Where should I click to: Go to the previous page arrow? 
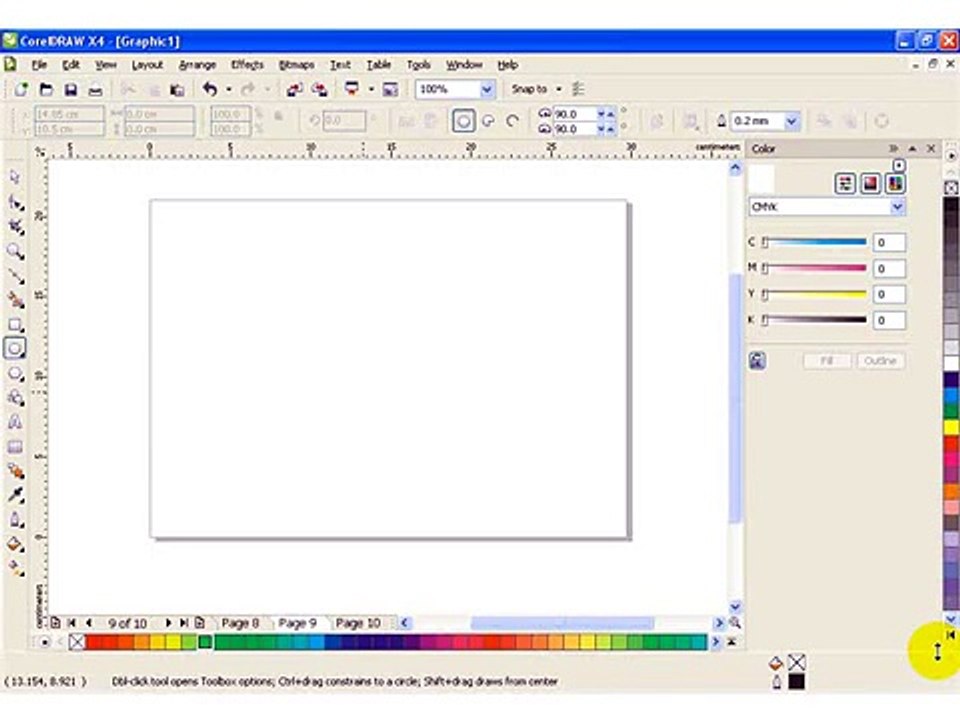(x=89, y=623)
